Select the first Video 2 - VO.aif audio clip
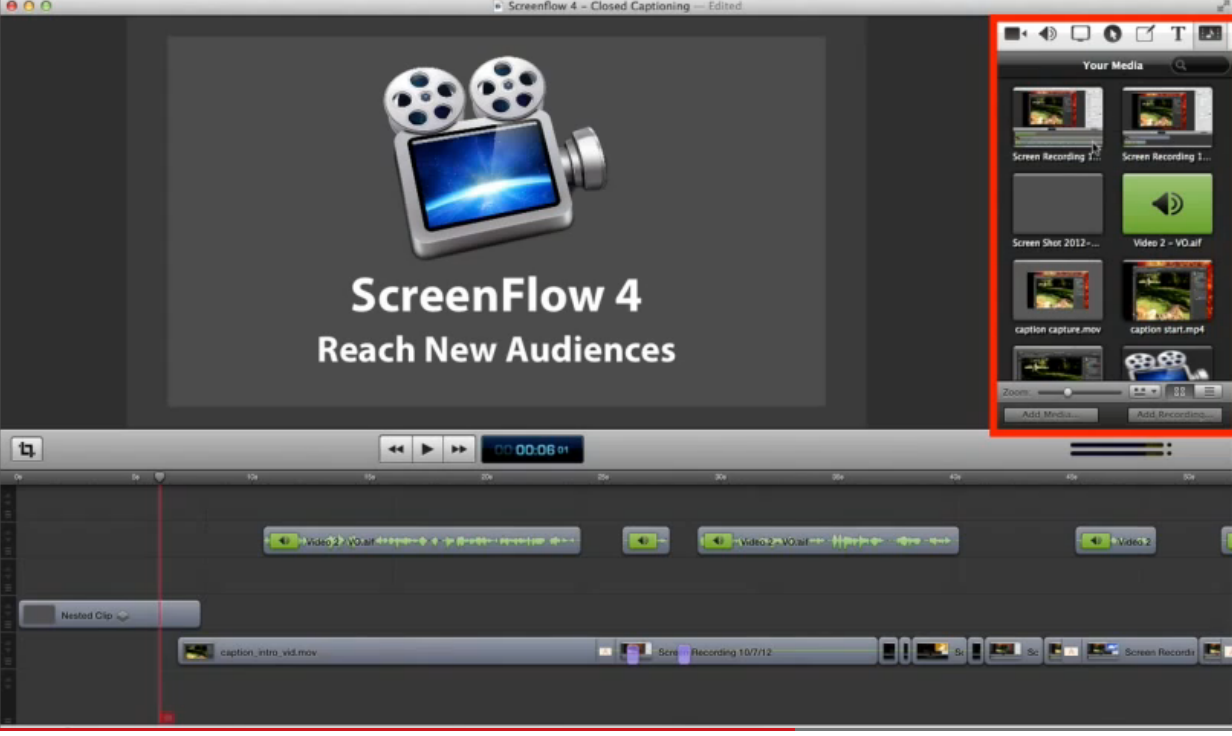Screen dimensions: 1232x736 pyautogui.click(x=422, y=541)
